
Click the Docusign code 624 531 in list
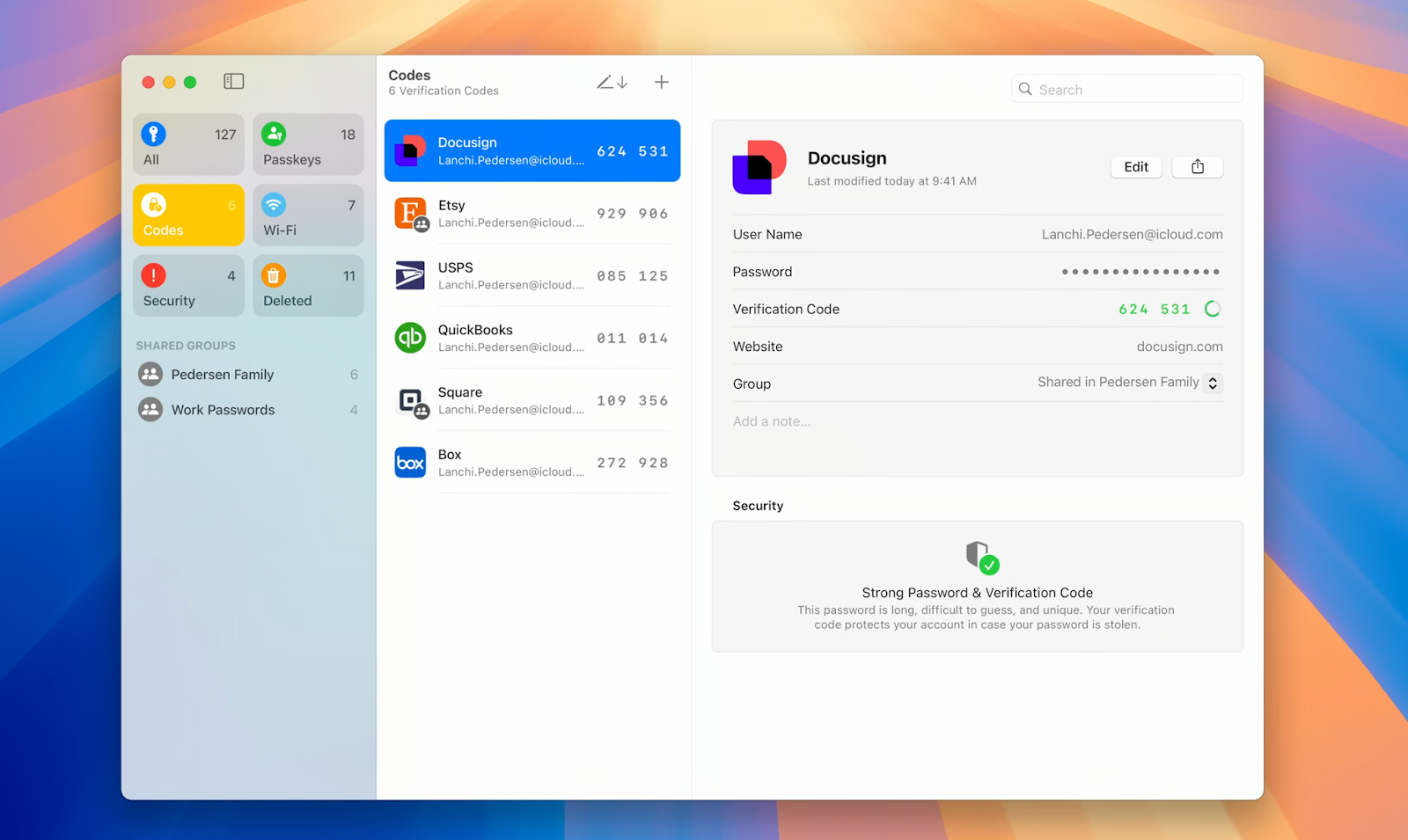pyautogui.click(x=633, y=151)
